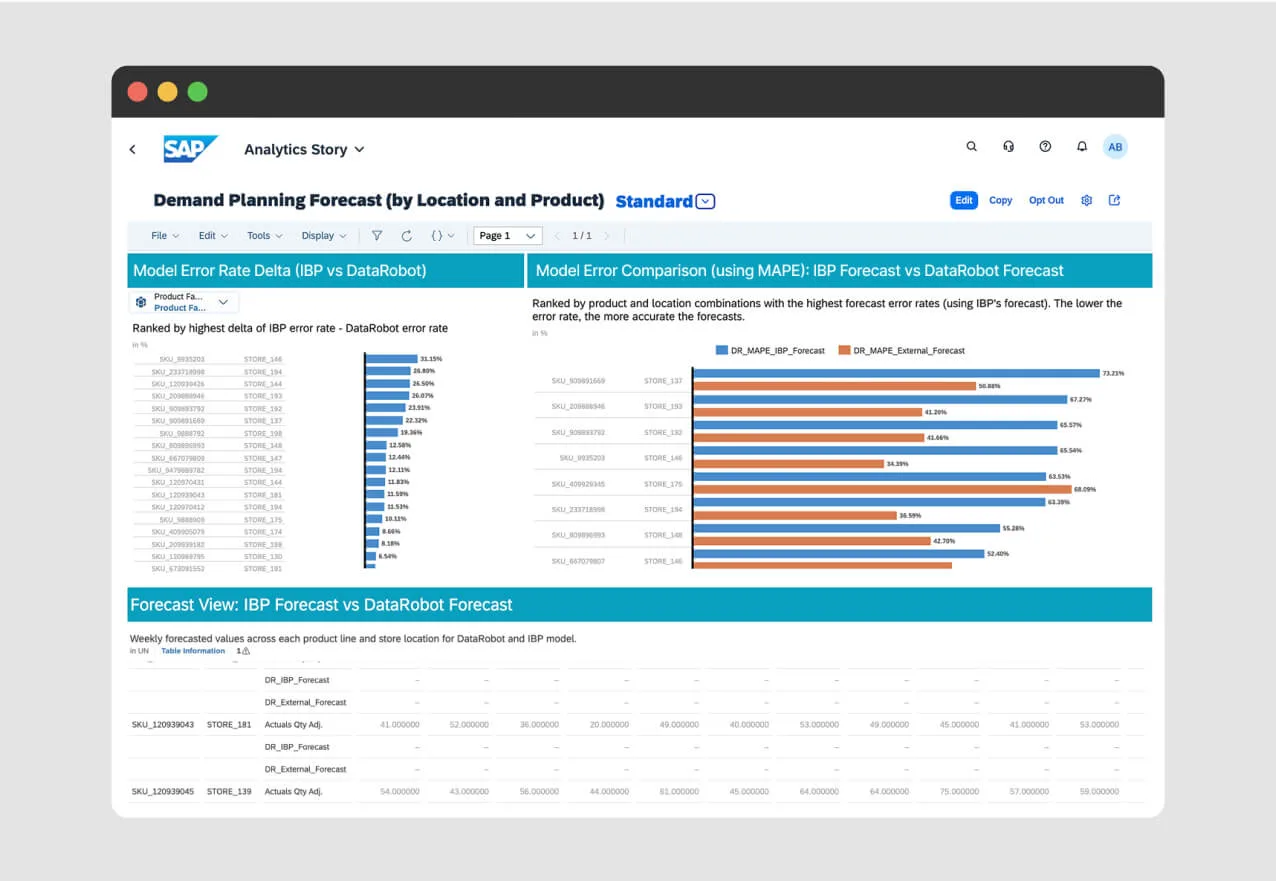This screenshot has height=881, width=1276.
Task: Open the Page 1 selector
Action: click(x=508, y=236)
